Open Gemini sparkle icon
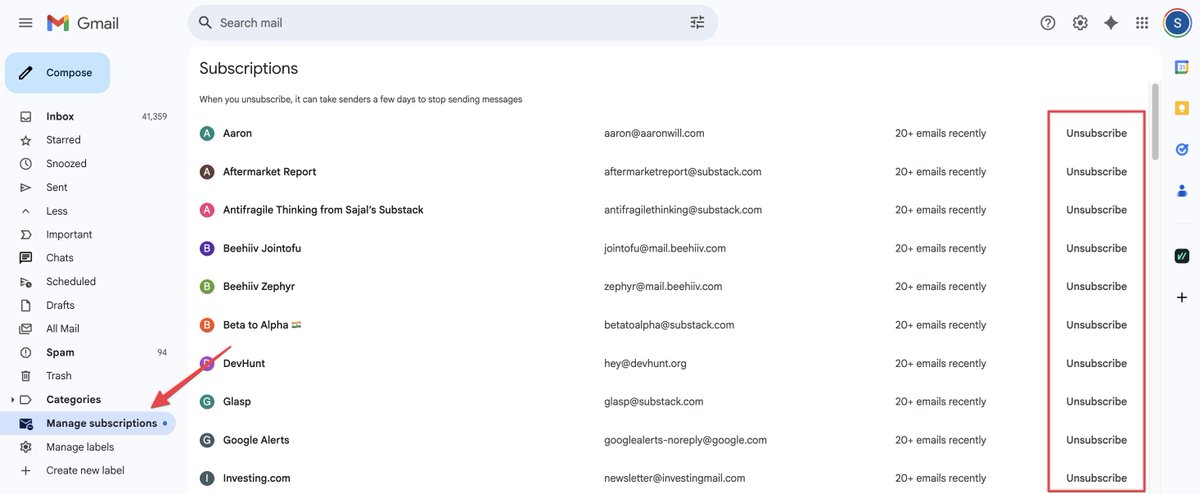 point(1111,22)
